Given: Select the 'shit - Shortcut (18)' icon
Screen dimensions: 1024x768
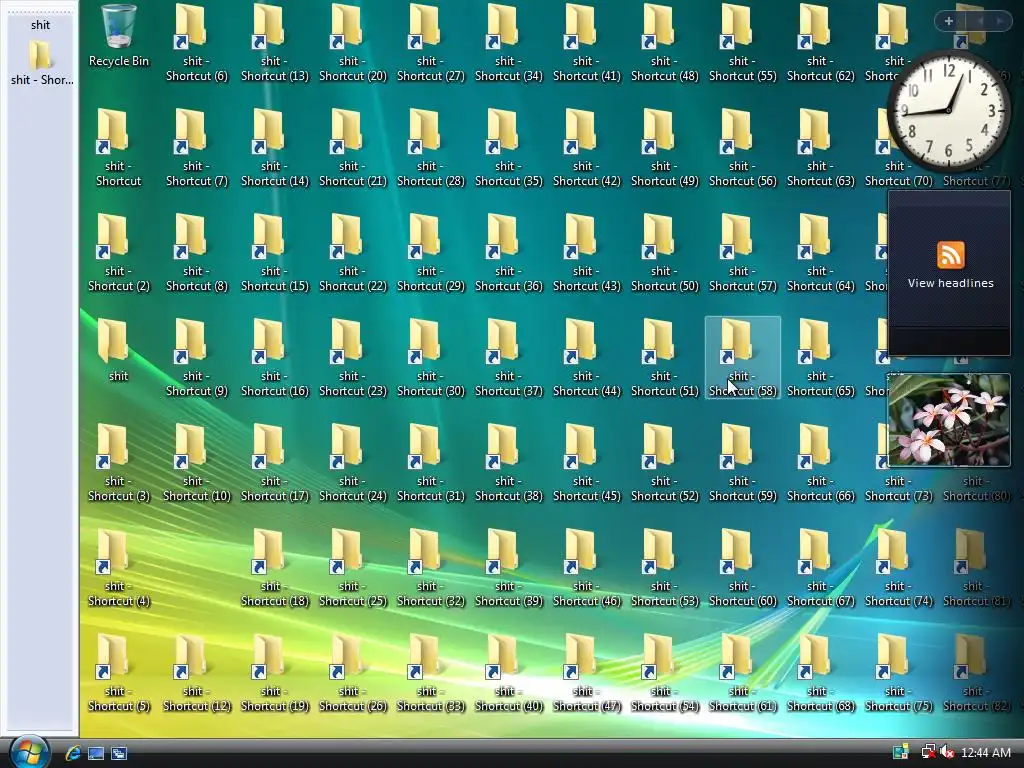Looking at the screenshot, I should pos(274,568).
